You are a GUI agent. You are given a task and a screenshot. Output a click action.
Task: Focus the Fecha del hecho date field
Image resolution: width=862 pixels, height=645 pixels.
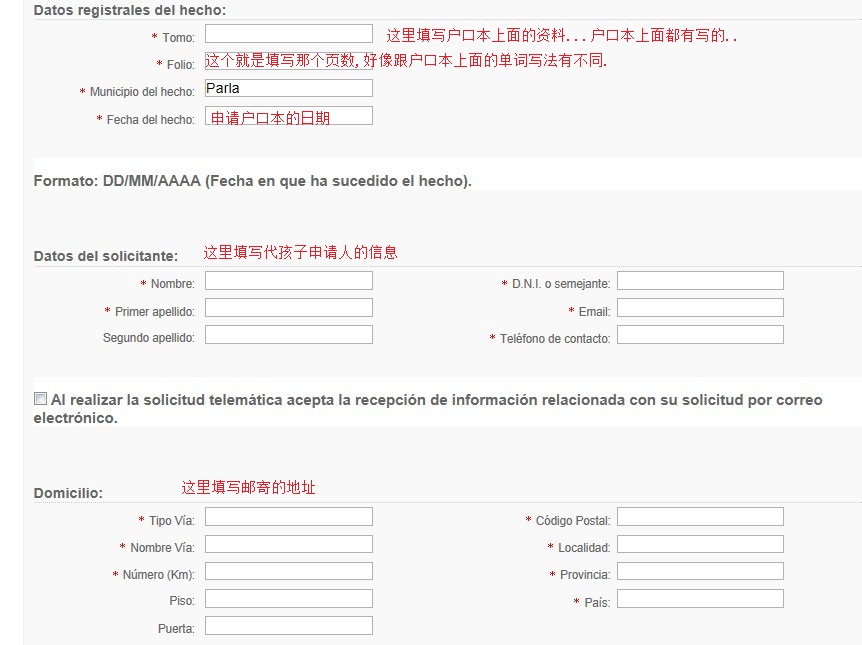(x=288, y=117)
